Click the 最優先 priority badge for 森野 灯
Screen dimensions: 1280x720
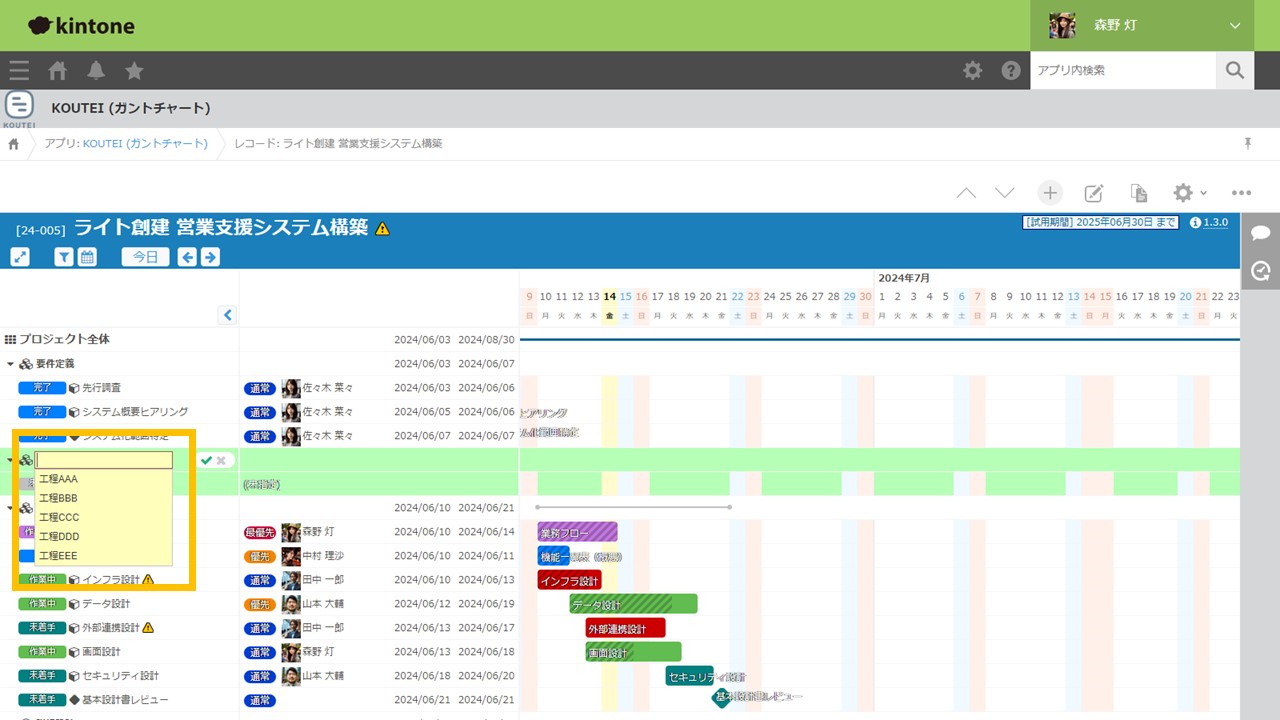tap(260, 532)
